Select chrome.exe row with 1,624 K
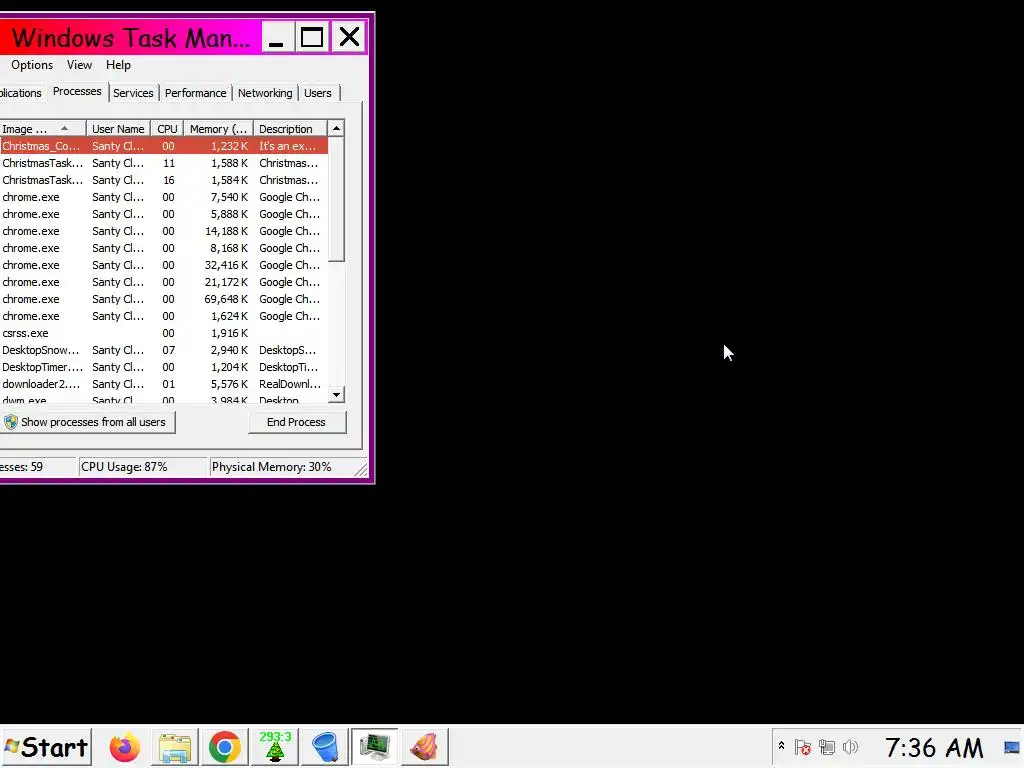 163,316
